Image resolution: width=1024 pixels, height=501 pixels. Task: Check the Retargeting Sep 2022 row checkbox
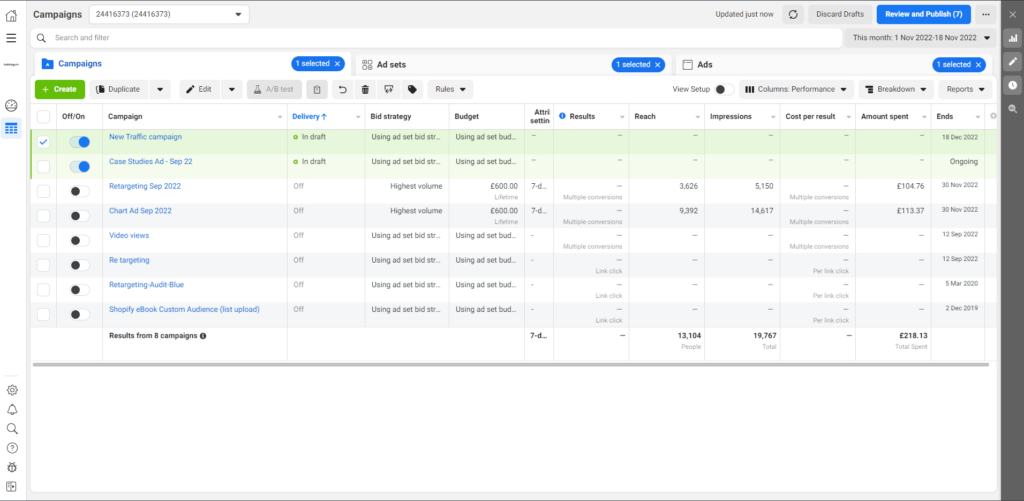pos(43,191)
